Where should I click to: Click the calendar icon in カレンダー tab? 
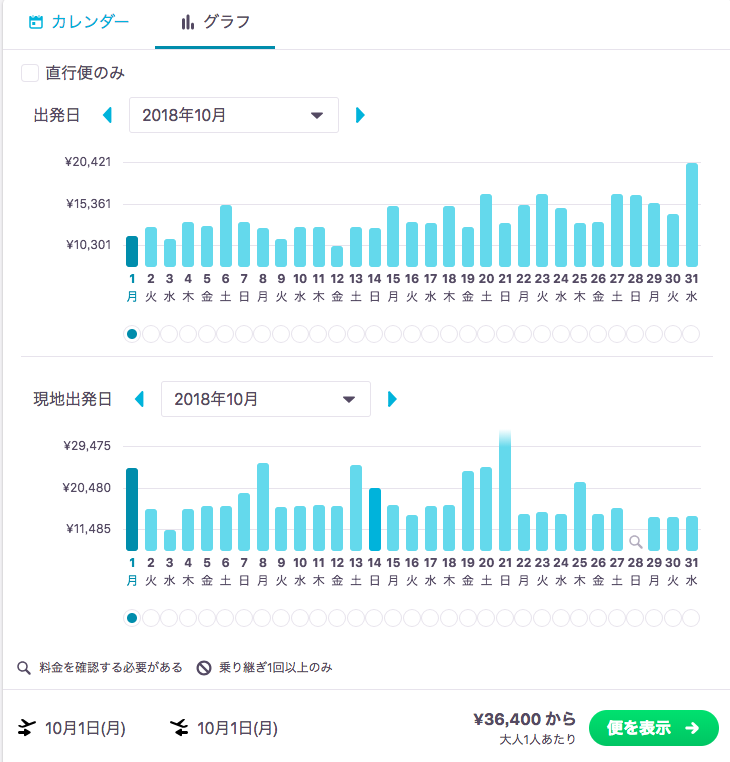tap(36, 22)
